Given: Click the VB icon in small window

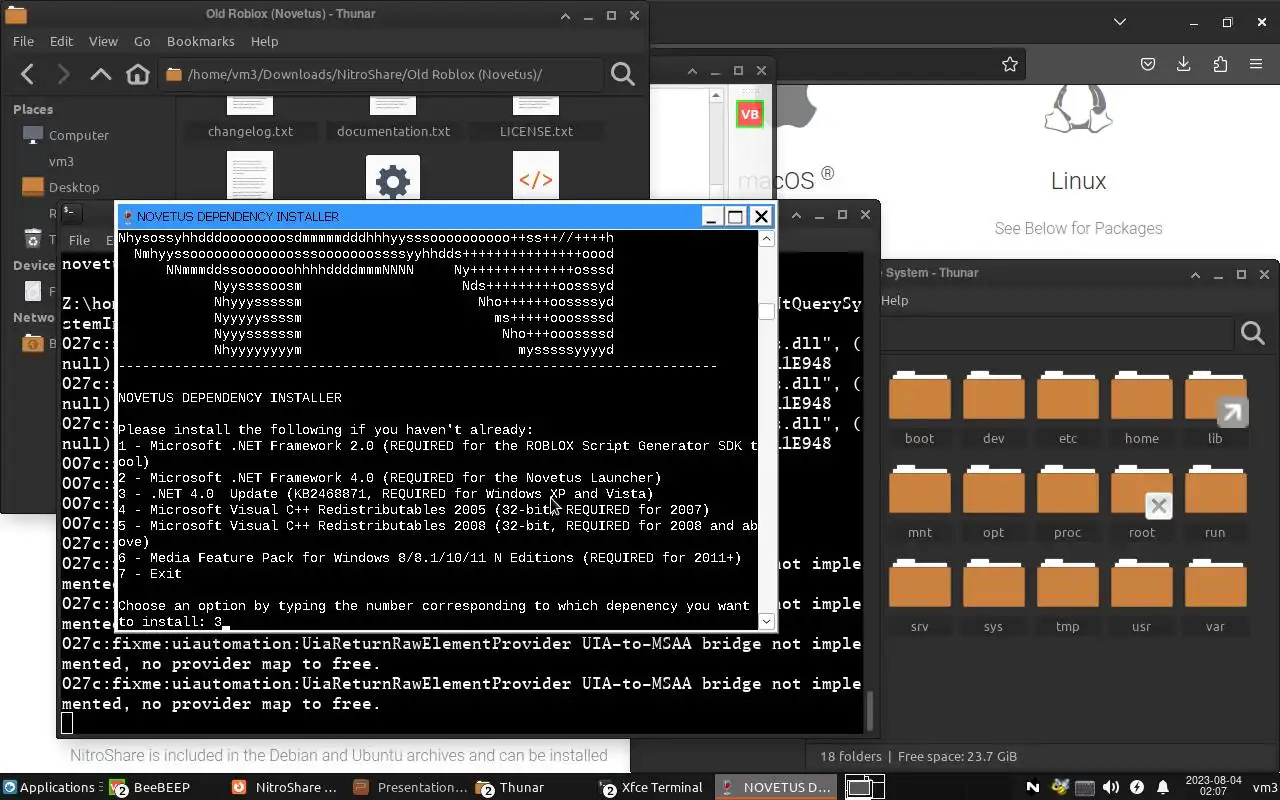Looking at the screenshot, I should (x=749, y=114).
